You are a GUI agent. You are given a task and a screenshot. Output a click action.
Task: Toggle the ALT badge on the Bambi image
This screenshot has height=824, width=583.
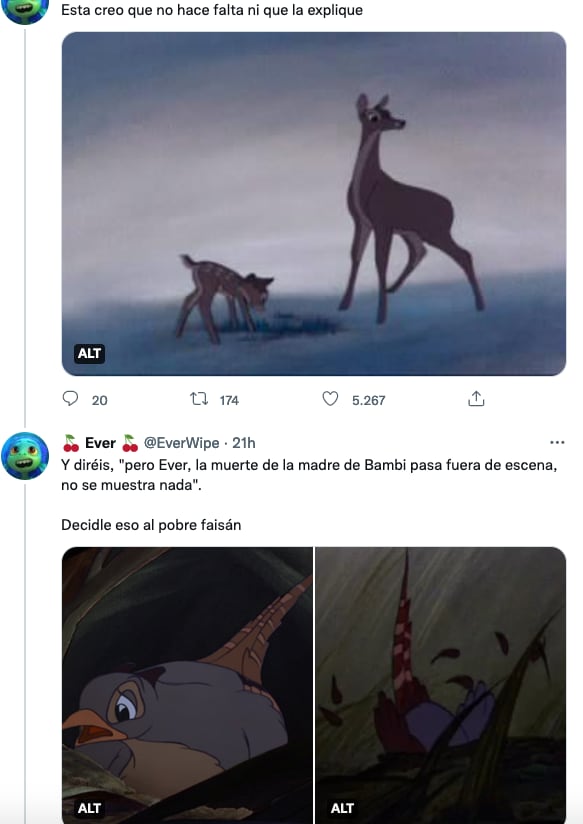[x=91, y=352]
